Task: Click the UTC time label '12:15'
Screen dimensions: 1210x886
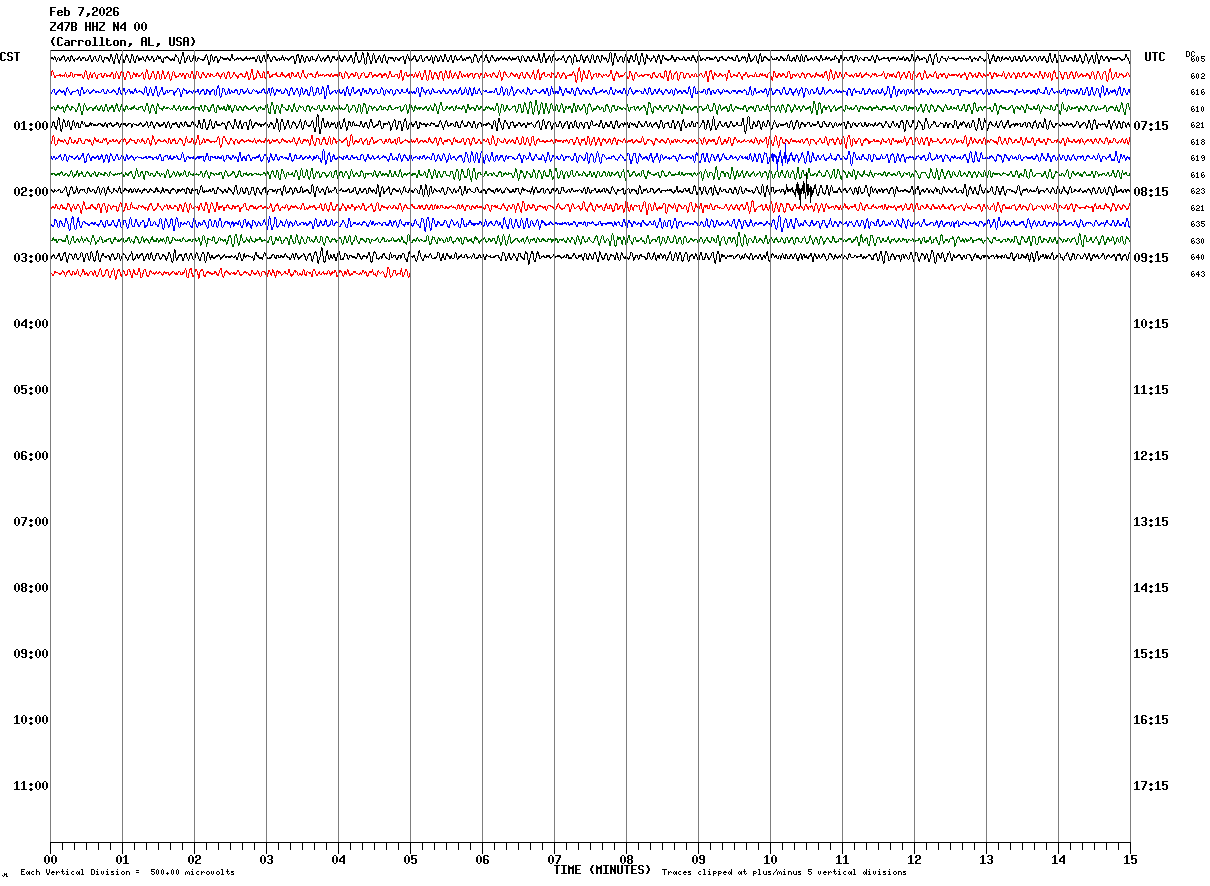Action: [1151, 456]
